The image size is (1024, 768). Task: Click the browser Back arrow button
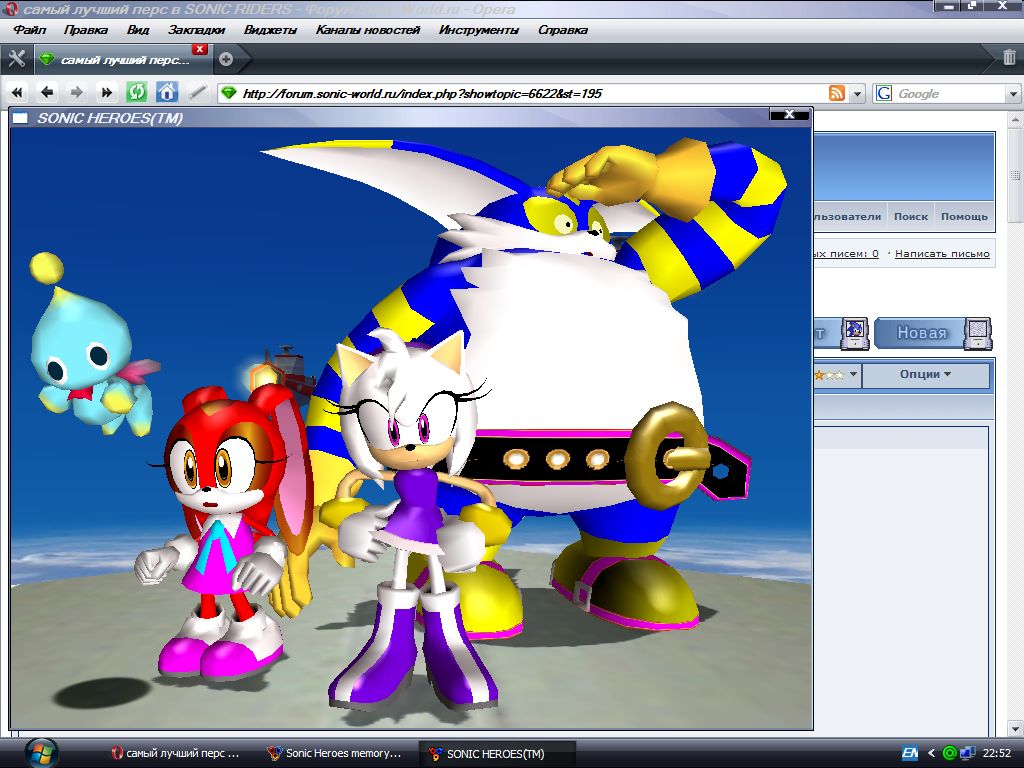tap(47, 93)
